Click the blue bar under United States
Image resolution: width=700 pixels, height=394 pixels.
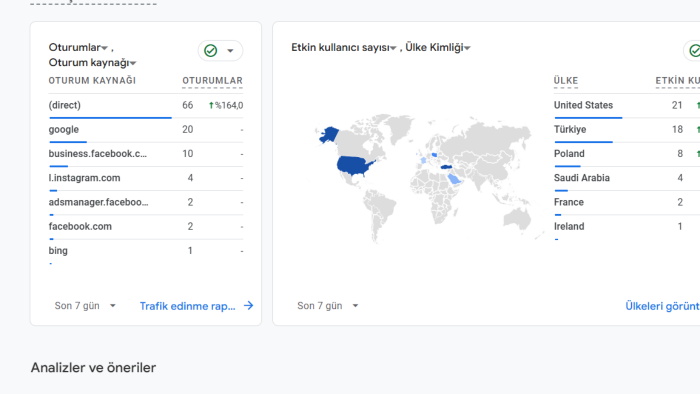[x=588, y=118]
